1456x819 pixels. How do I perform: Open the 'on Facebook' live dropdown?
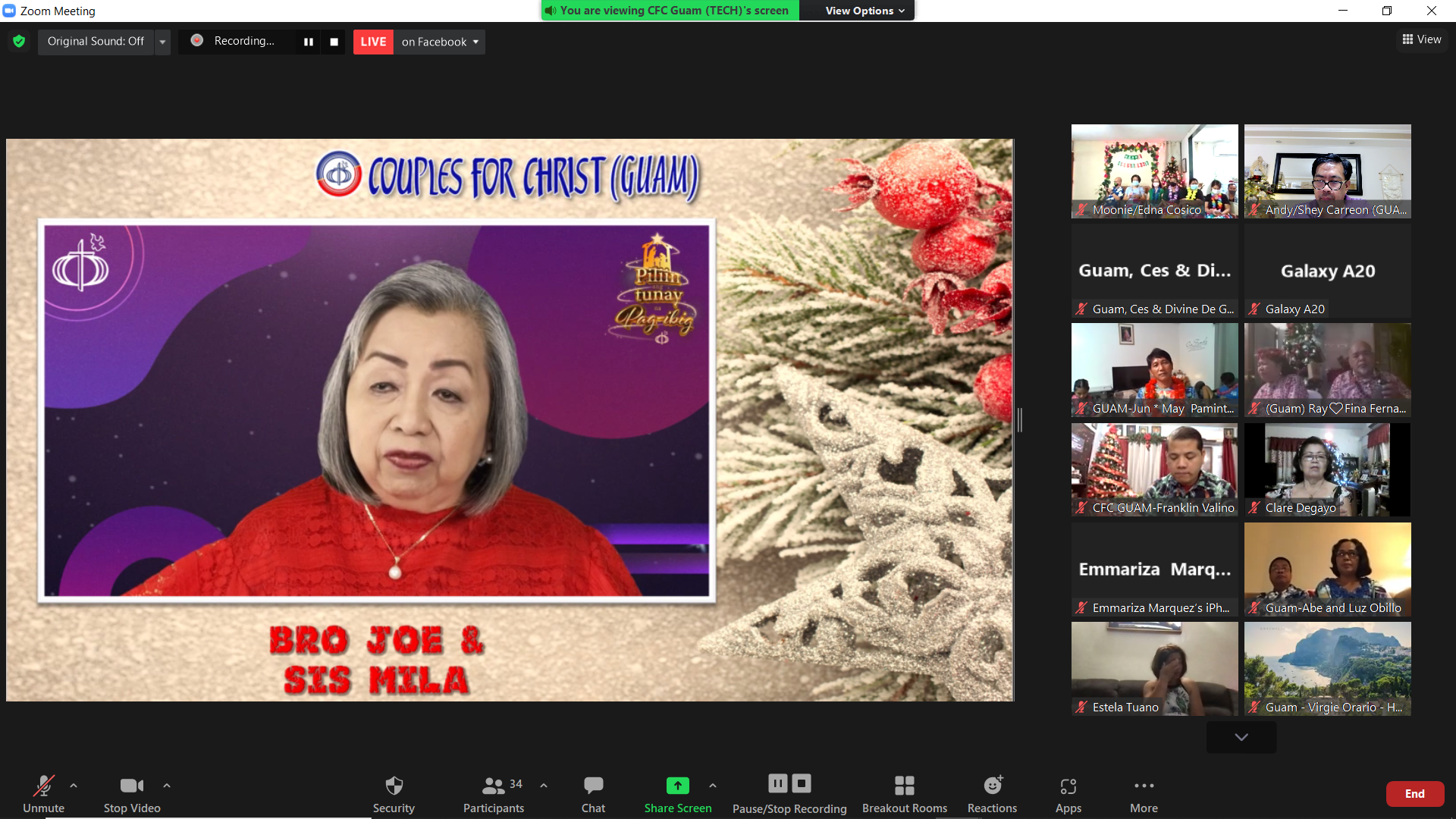click(x=440, y=42)
